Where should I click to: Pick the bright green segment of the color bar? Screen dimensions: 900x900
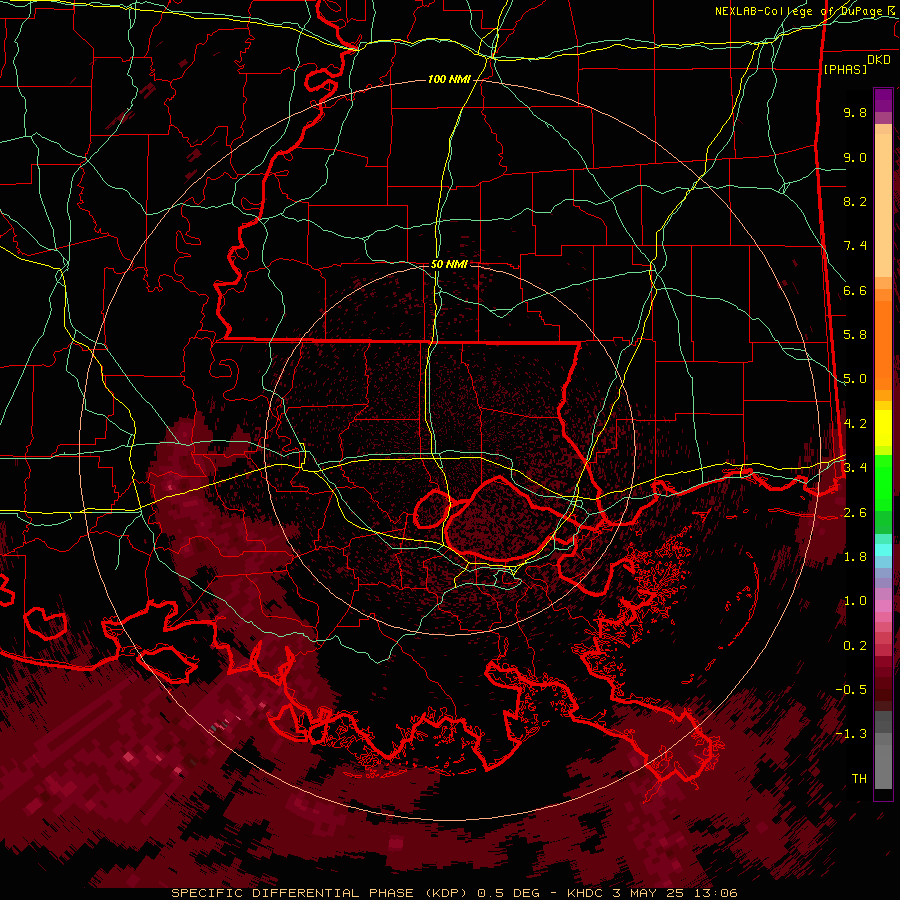(x=883, y=482)
